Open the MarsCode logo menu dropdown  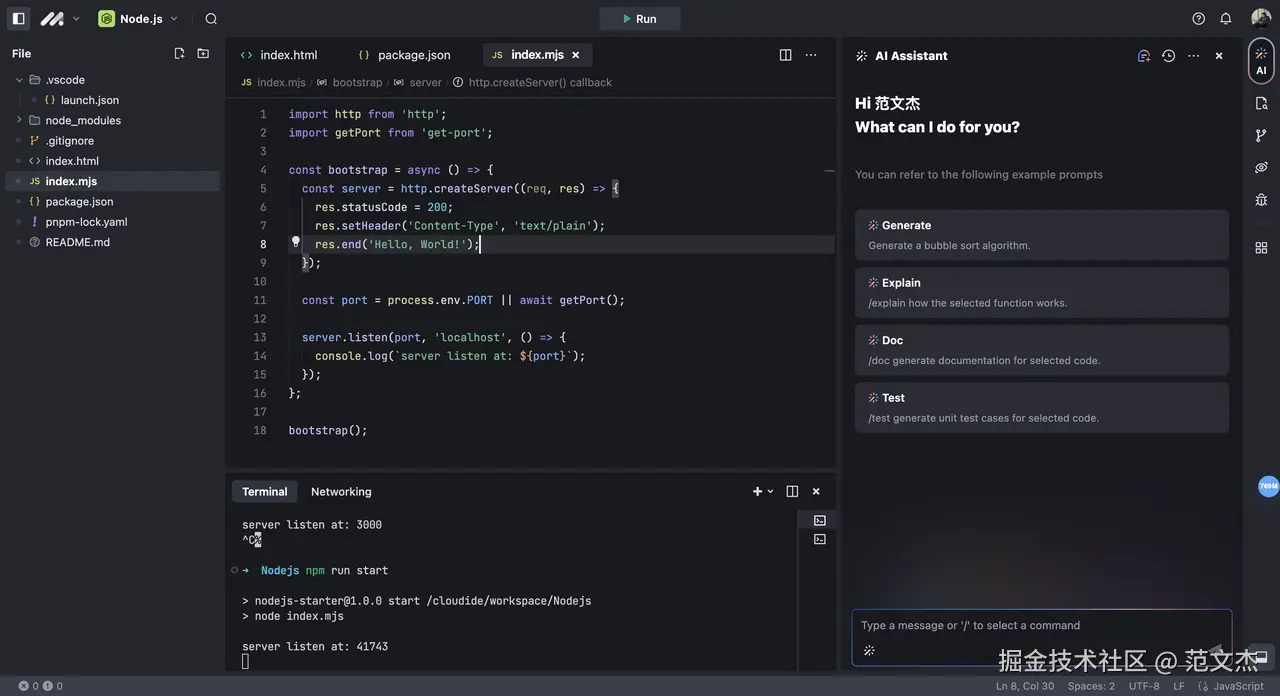[x=60, y=18]
